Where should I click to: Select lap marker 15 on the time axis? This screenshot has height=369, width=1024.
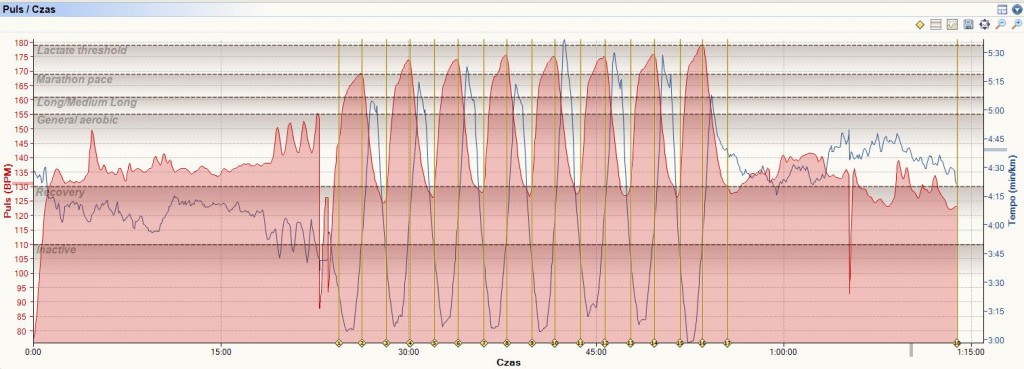click(x=680, y=343)
